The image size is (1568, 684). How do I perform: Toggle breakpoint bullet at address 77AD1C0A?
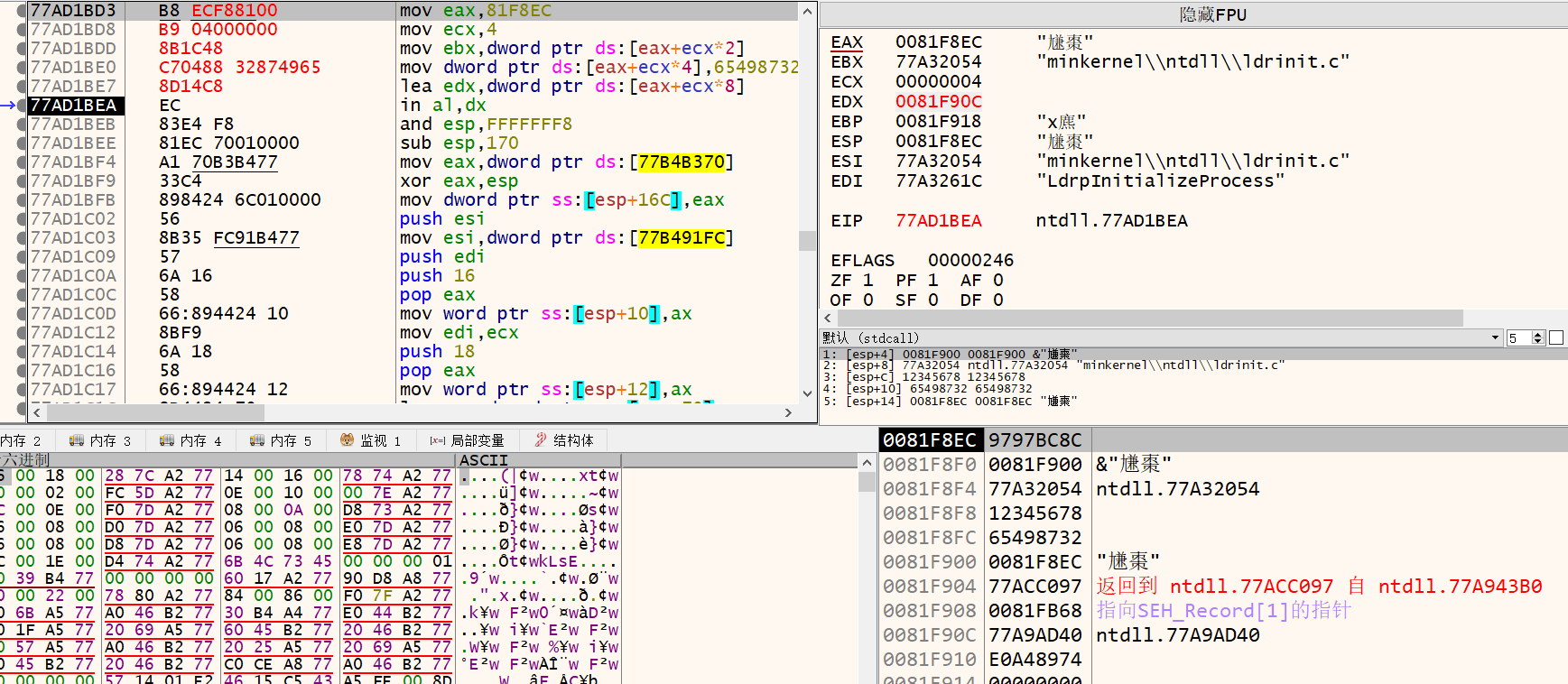(x=22, y=276)
